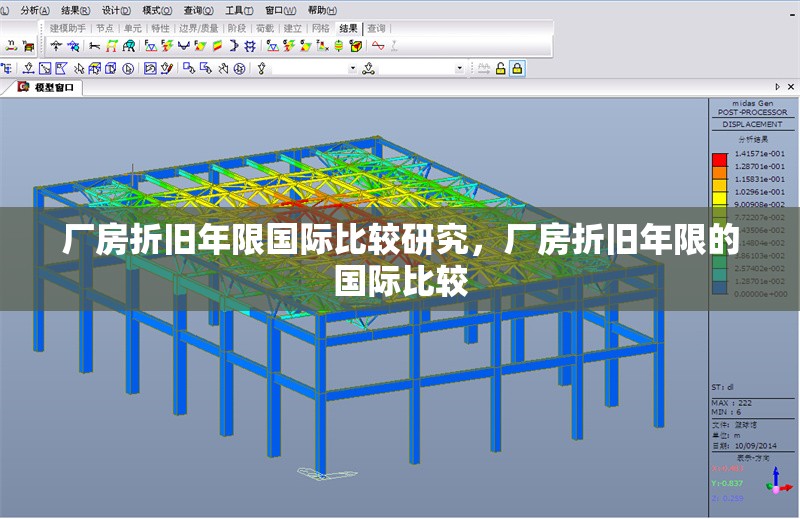Open the 工具(T) menu
This screenshot has width=800, height=519.
click(238, 9)
